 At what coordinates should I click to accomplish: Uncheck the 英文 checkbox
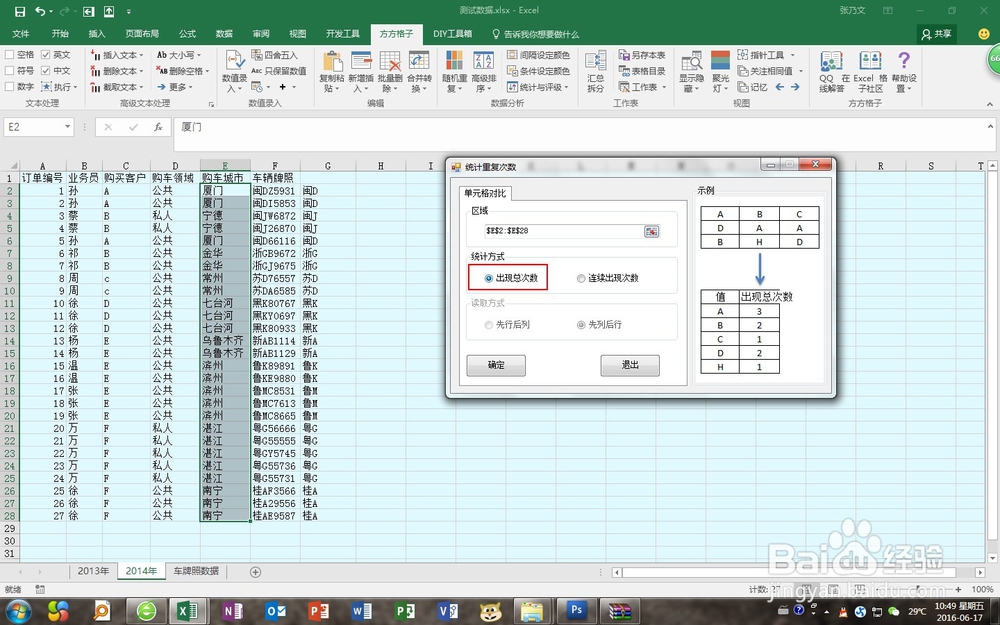(x=46, y=55)
